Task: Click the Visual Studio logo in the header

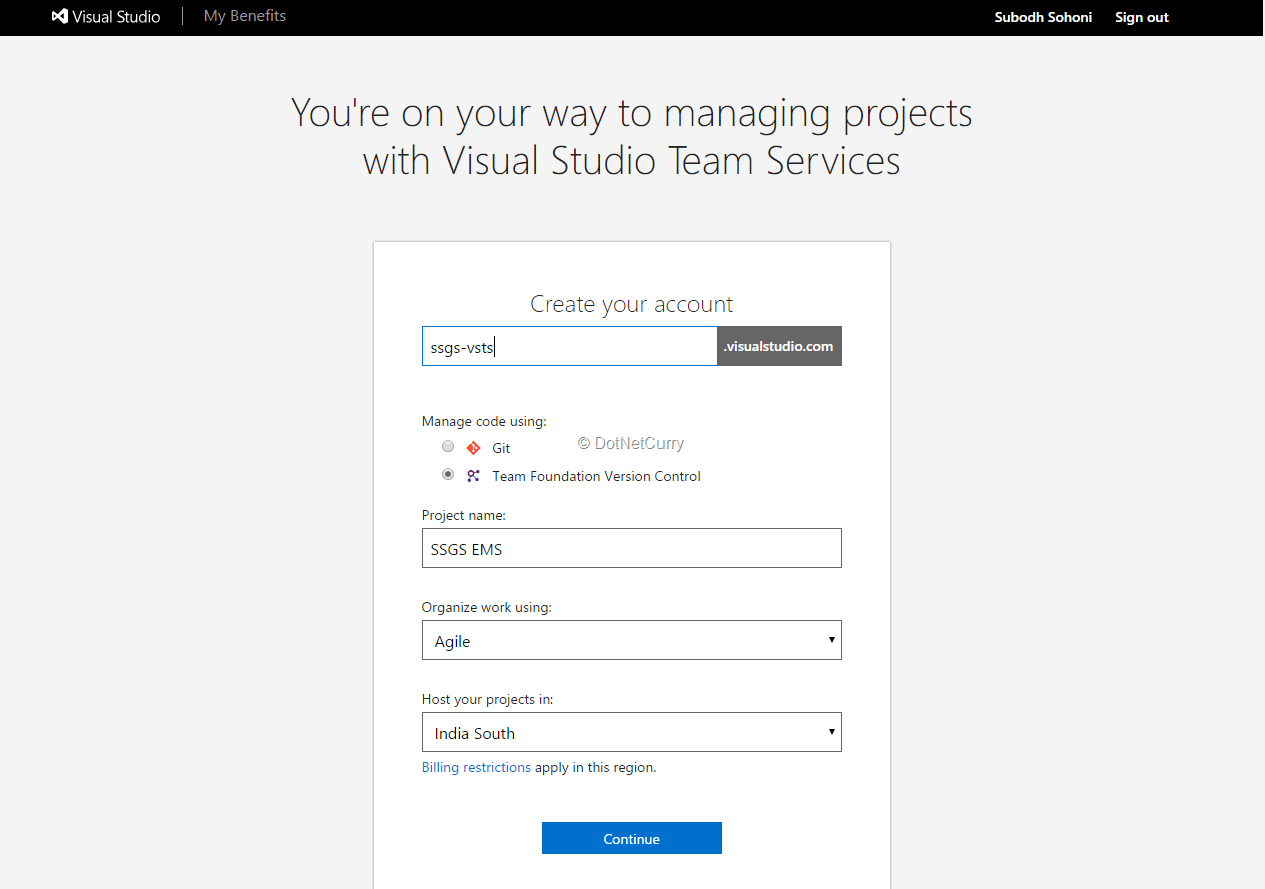Action: click(106, 17)
